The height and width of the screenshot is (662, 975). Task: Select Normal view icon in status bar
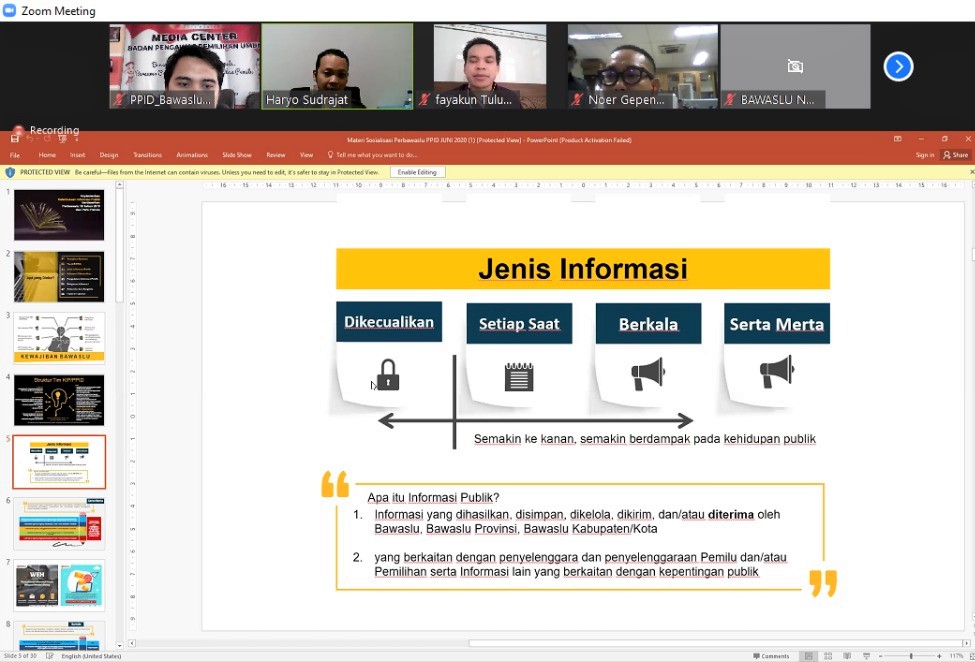(808, 656)
